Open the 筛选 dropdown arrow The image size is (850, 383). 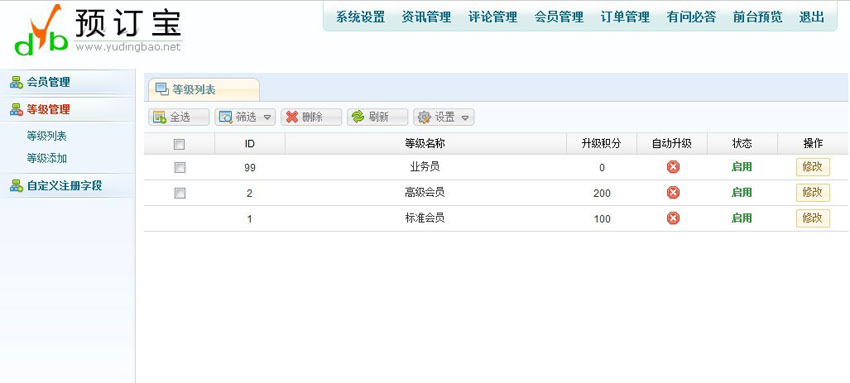pyautogui.click(x=267, y=118)
